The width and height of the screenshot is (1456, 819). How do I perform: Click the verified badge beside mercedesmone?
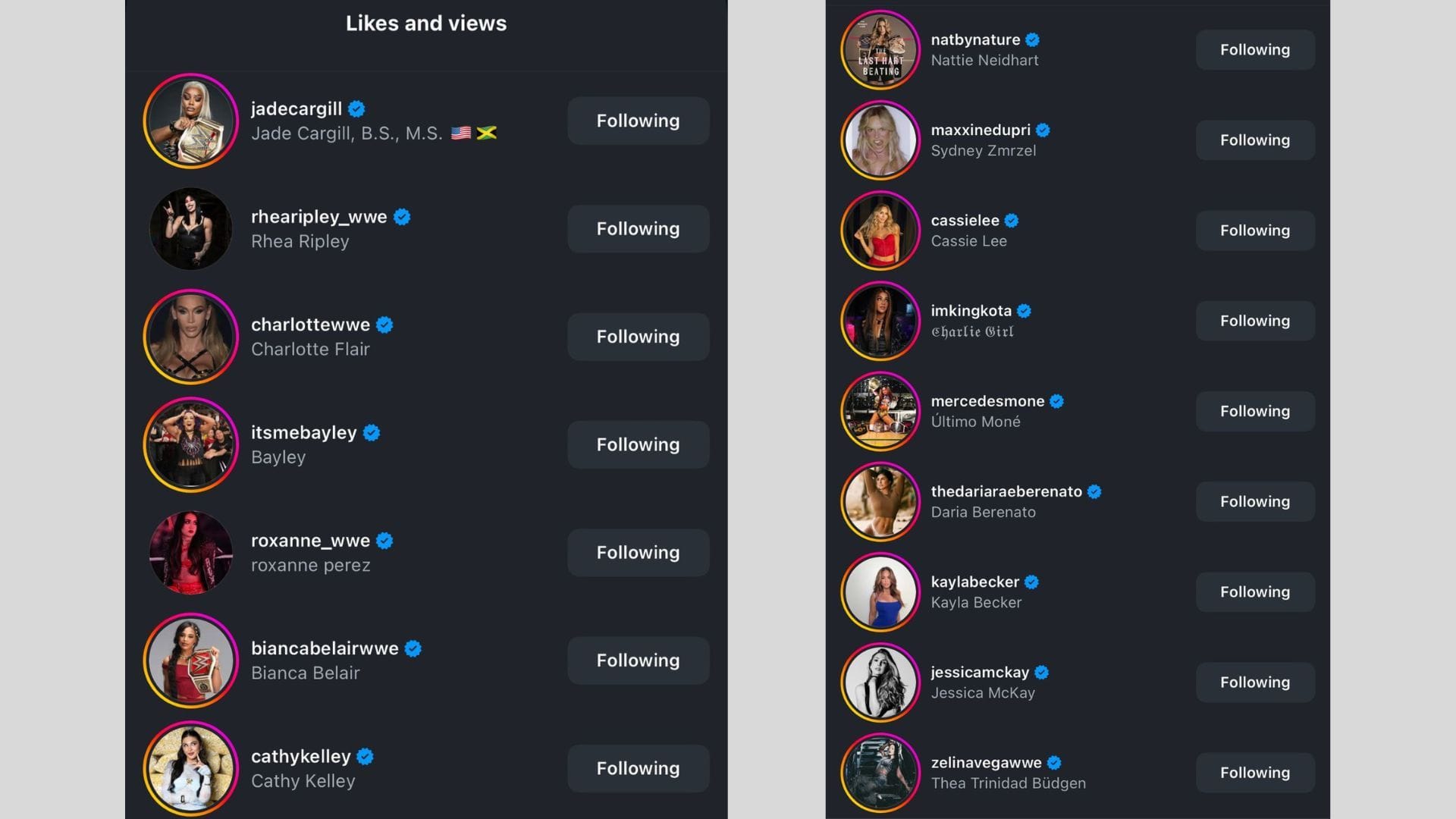pyautogui.click(x=1056, y=402)
